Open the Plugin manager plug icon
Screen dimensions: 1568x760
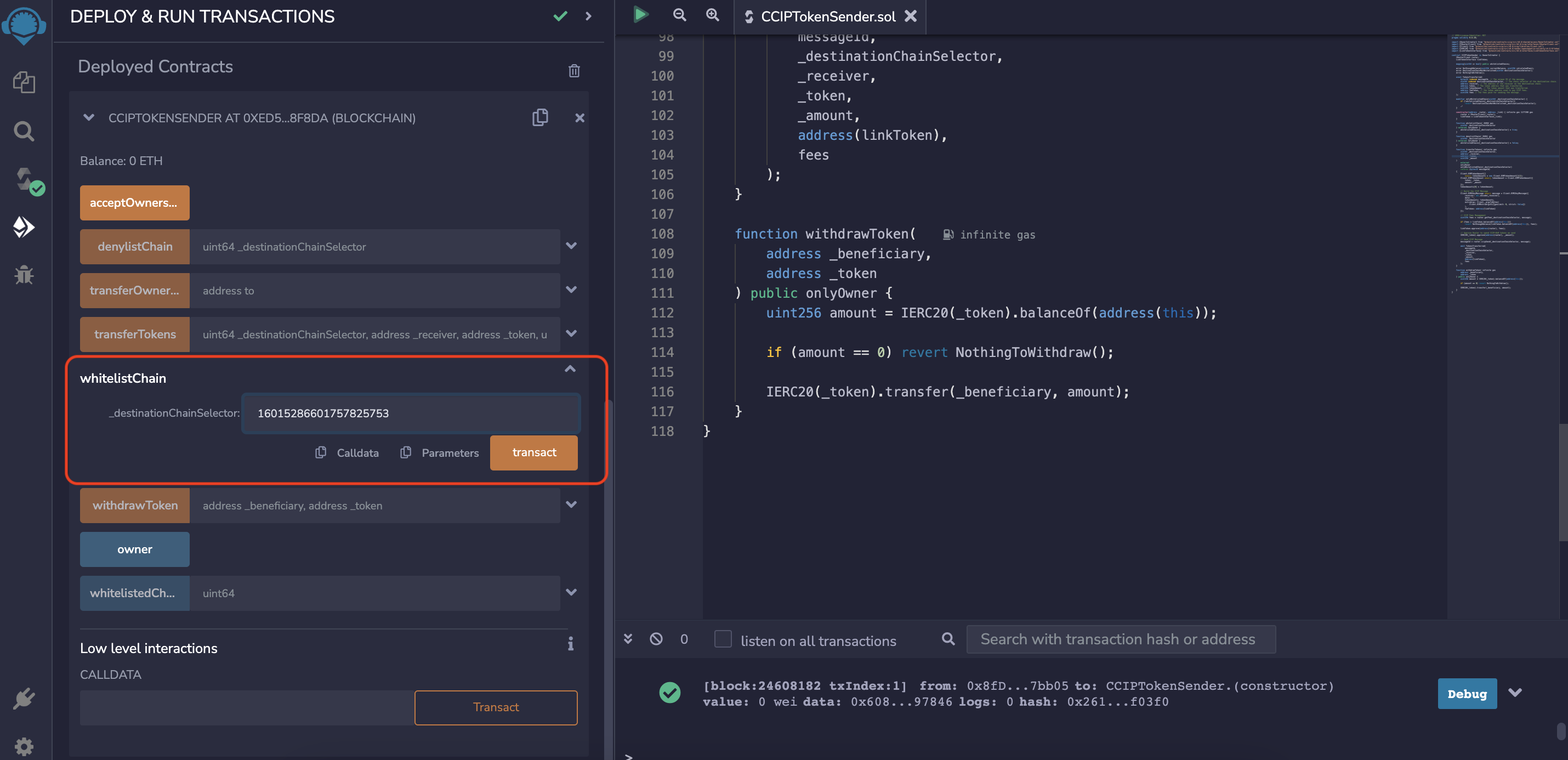point(24,698)
